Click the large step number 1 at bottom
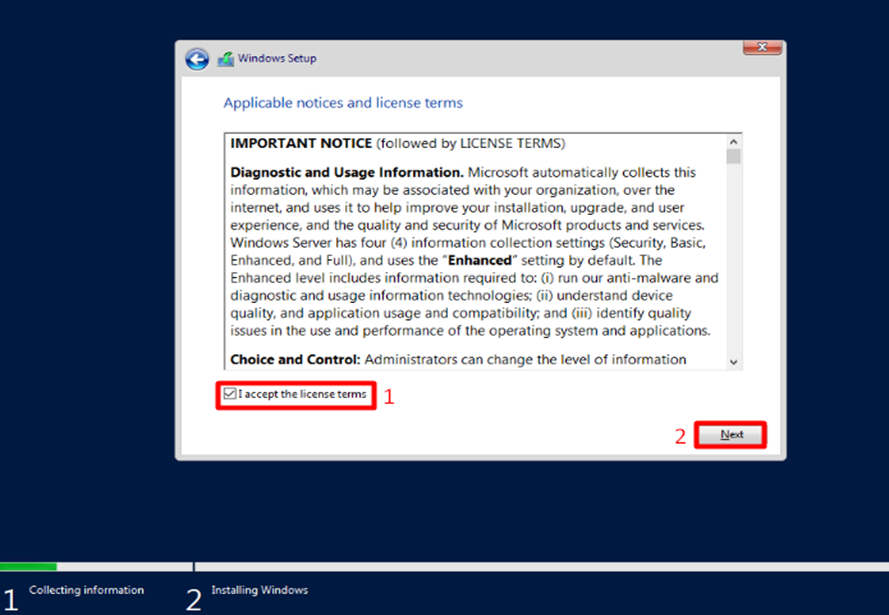The image size is (889, 615). pyautogui.click(x=10, y=598)
